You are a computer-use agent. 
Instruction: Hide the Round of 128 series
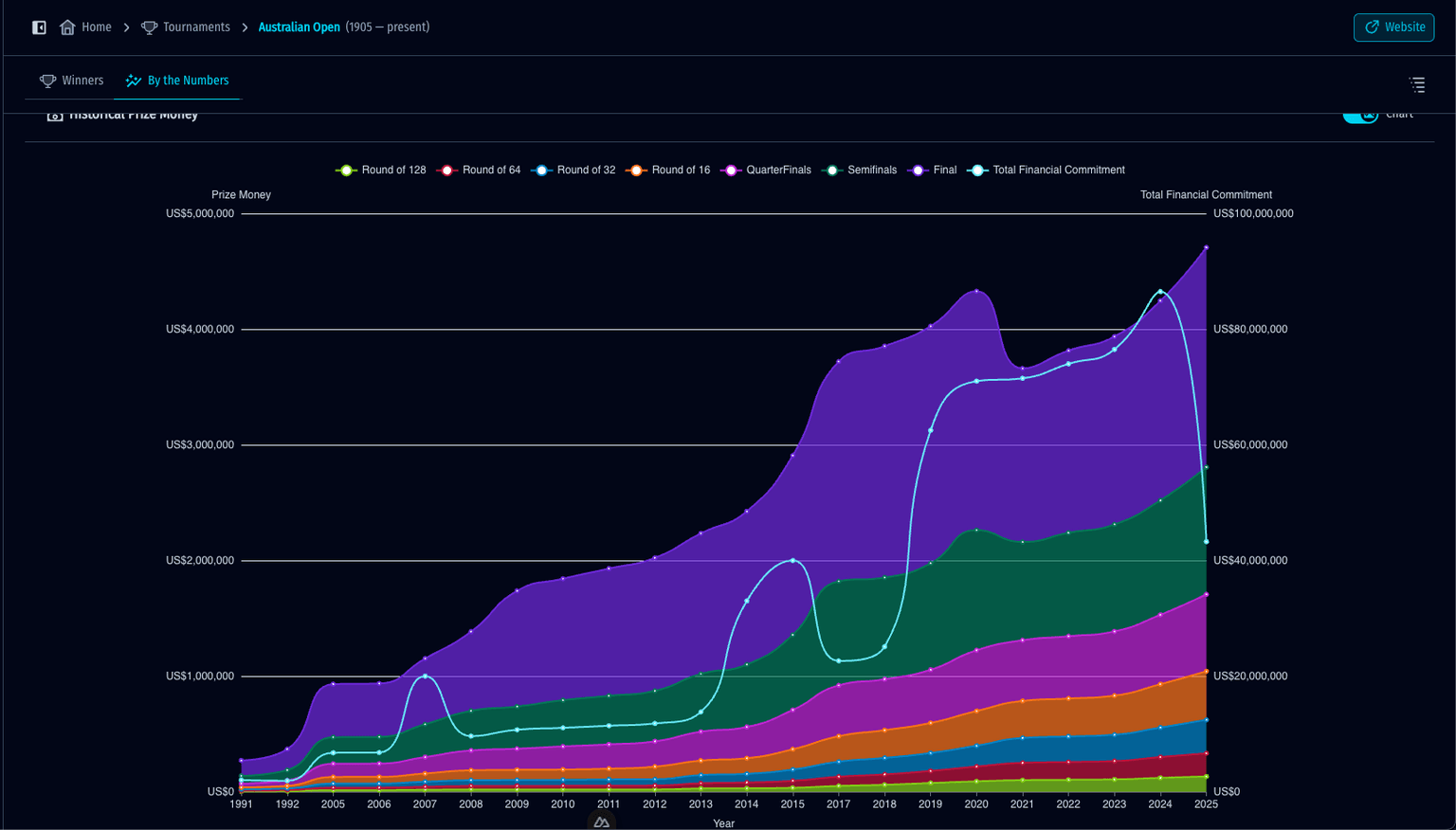point(381,171)
